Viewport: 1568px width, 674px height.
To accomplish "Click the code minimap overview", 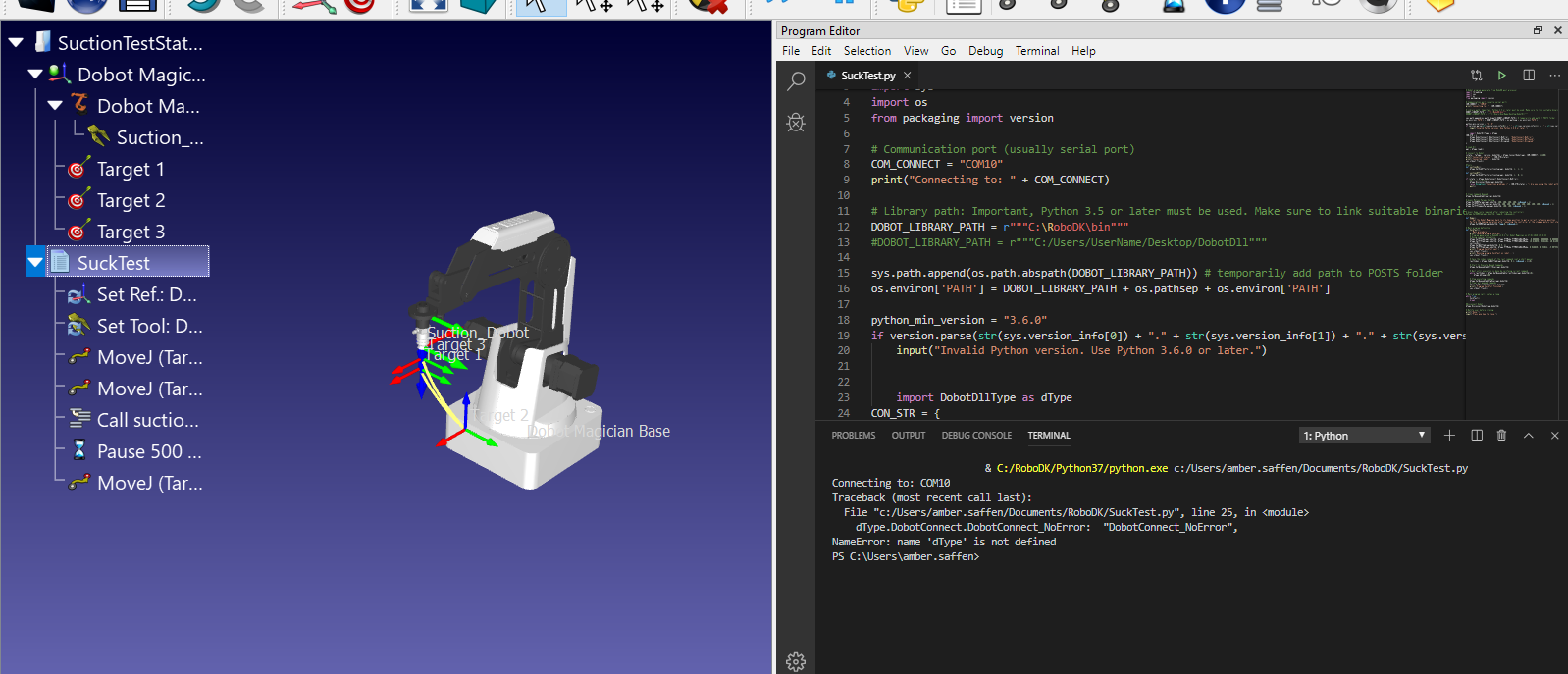I will coord(1511,196).
